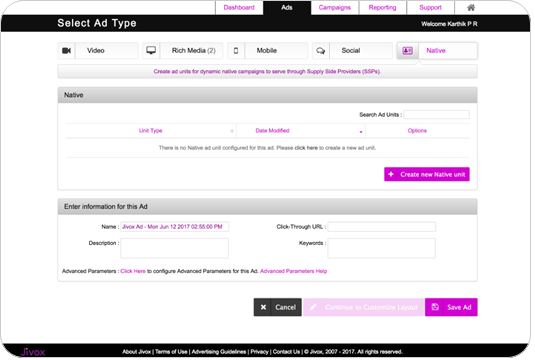Open Terms of Use footer link
This screenshot has height=360, width=535.
[x=171, y=352]
